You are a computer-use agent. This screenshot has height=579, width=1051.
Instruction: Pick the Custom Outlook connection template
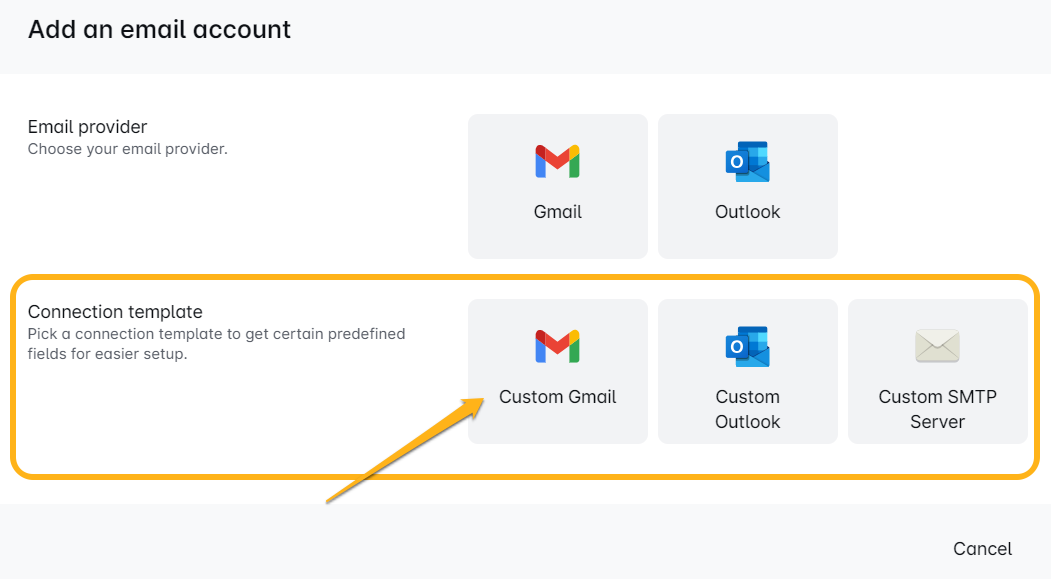click(747, 371)
